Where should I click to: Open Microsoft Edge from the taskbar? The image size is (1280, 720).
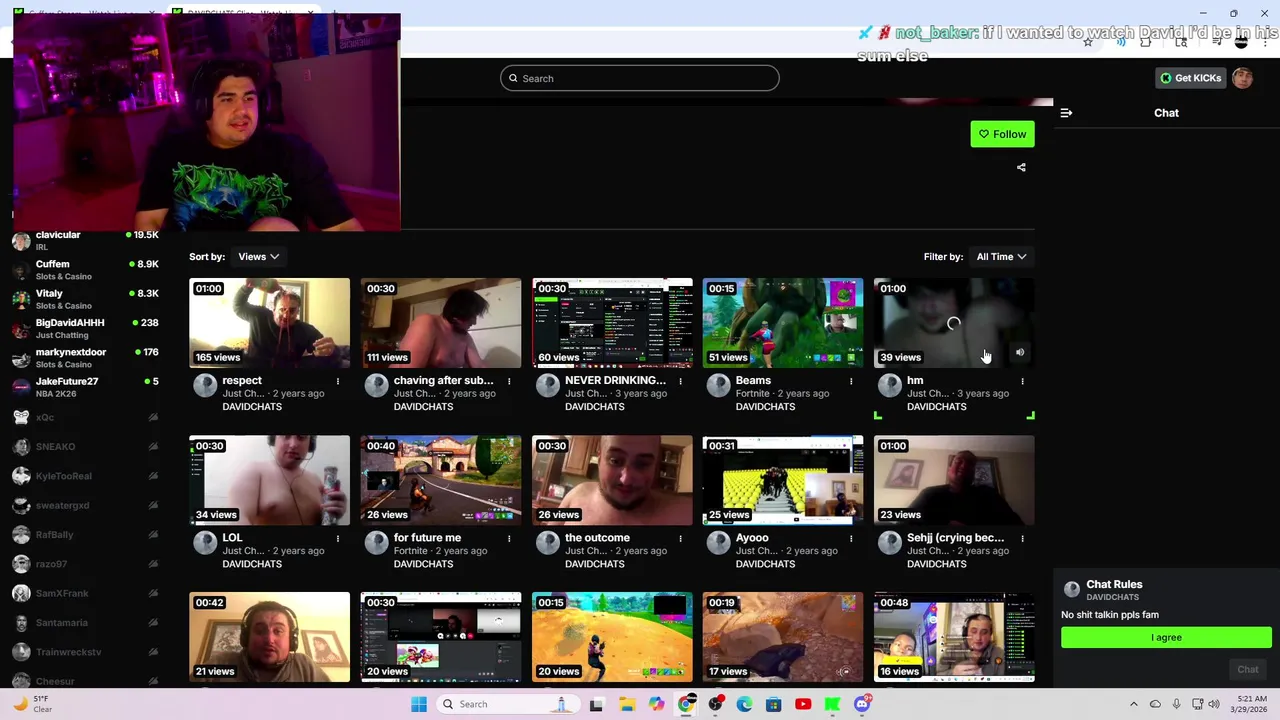pyautogui.click(x=744, y=704)
